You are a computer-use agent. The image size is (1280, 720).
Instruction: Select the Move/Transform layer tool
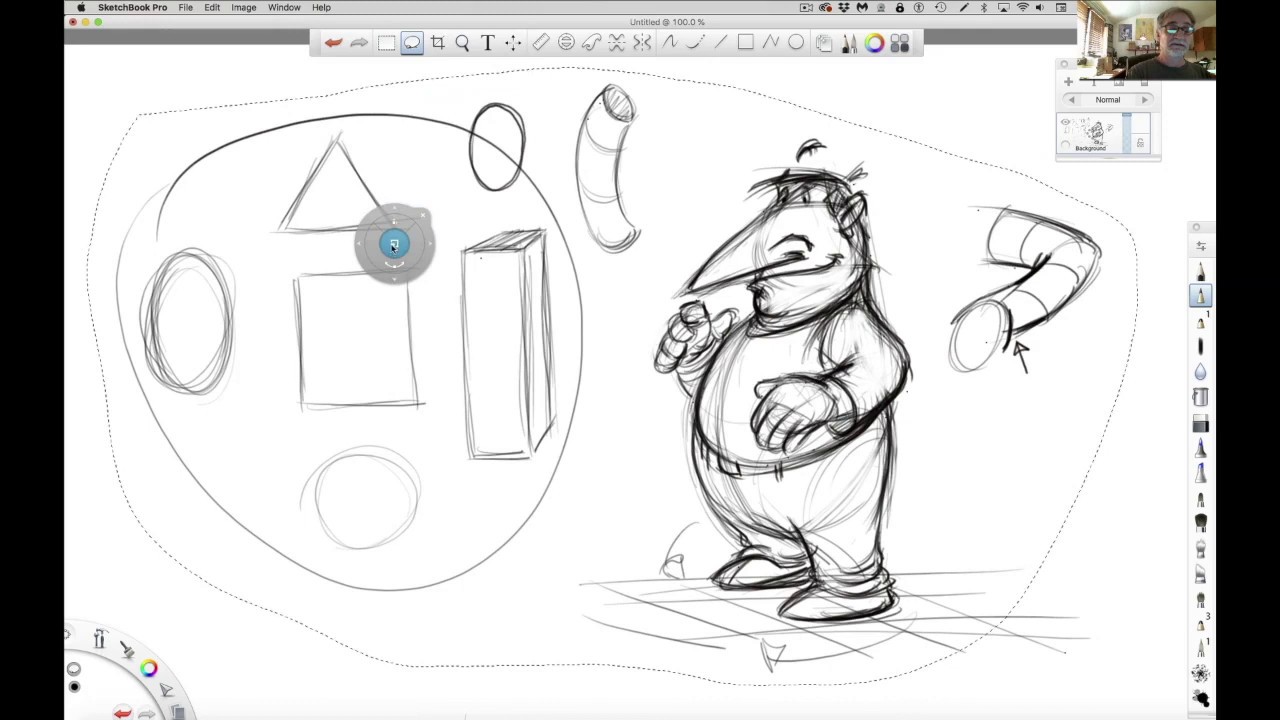(513, 43)
